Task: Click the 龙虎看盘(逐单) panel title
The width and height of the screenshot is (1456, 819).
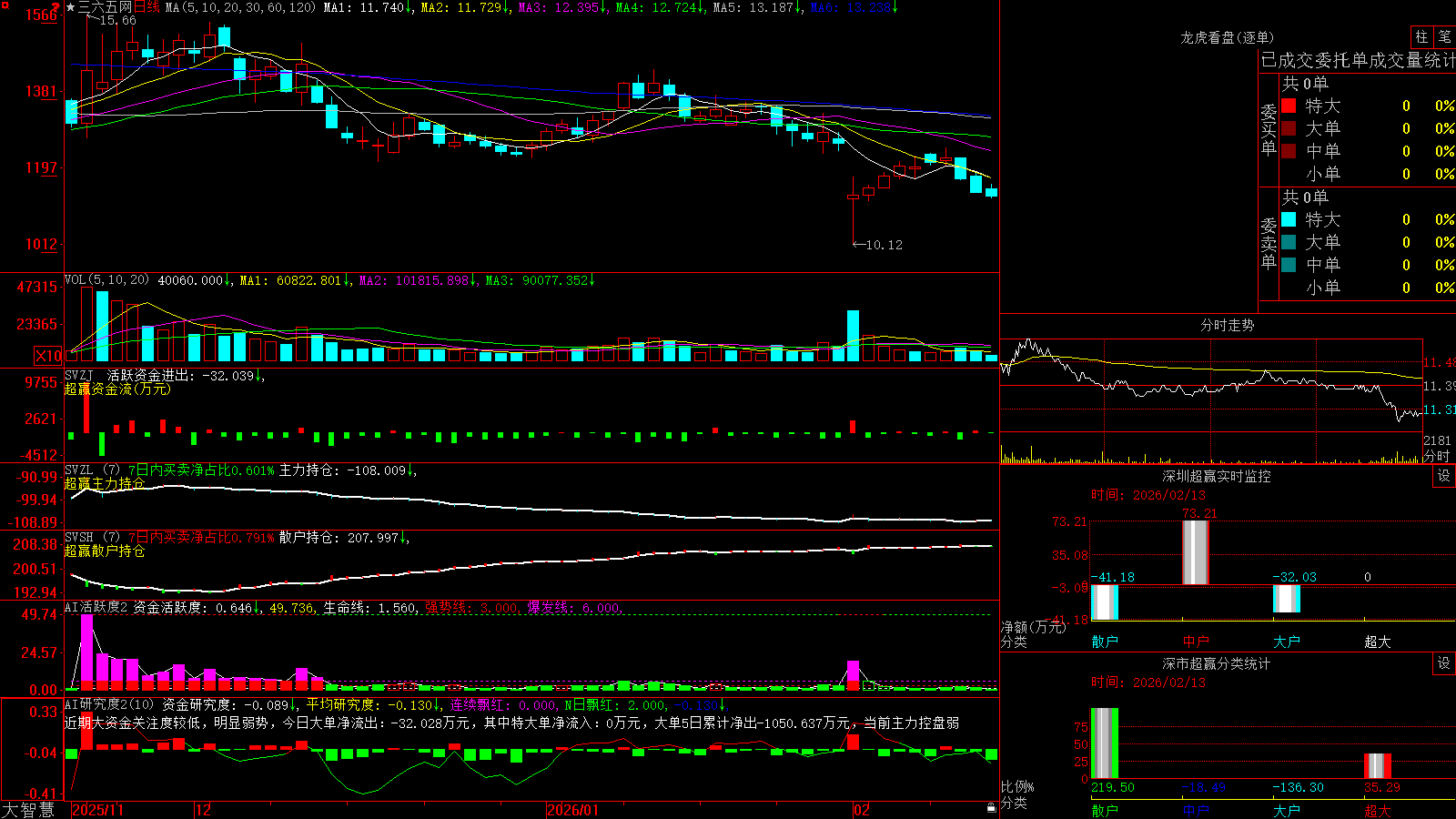Action: coord(1228,37)
